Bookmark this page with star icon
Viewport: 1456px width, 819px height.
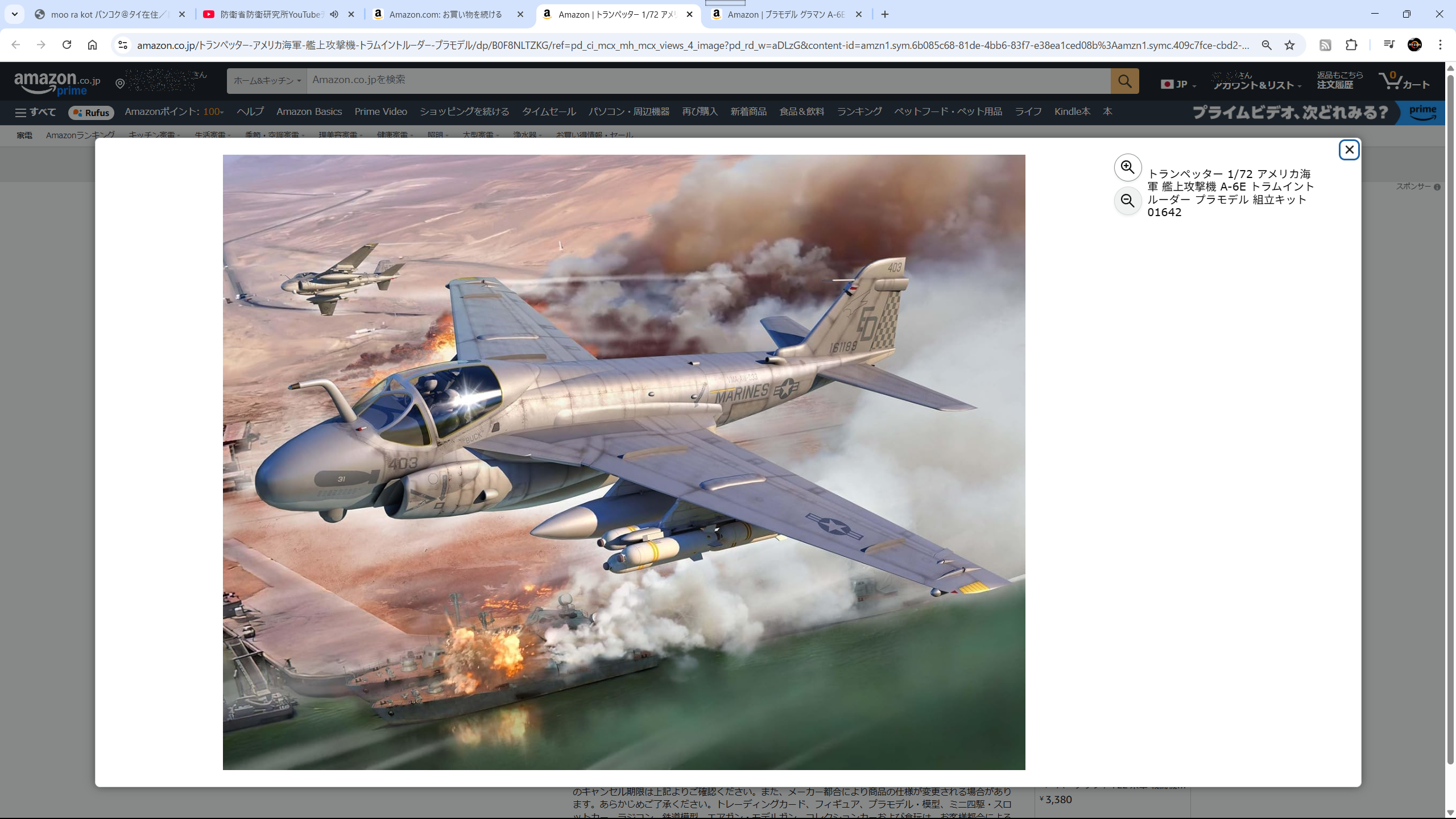pyautogui.click(x=1289, y=45)
